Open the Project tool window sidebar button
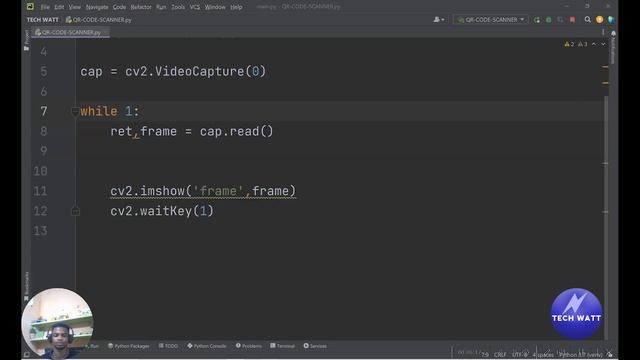Viewport: 640px width, 360px height. (27, 40)
